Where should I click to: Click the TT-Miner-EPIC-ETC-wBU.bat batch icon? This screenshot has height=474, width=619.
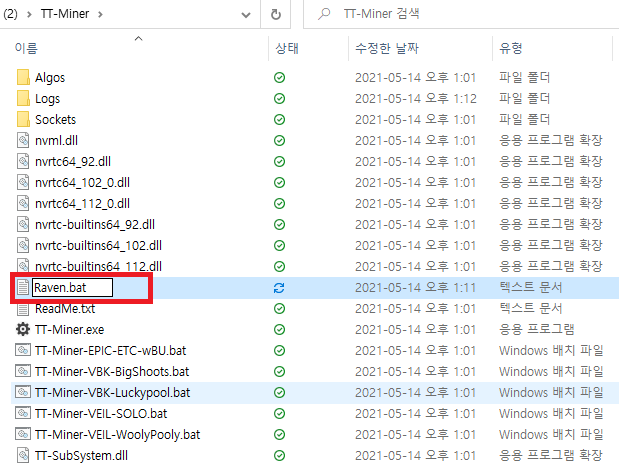point(23,350)
